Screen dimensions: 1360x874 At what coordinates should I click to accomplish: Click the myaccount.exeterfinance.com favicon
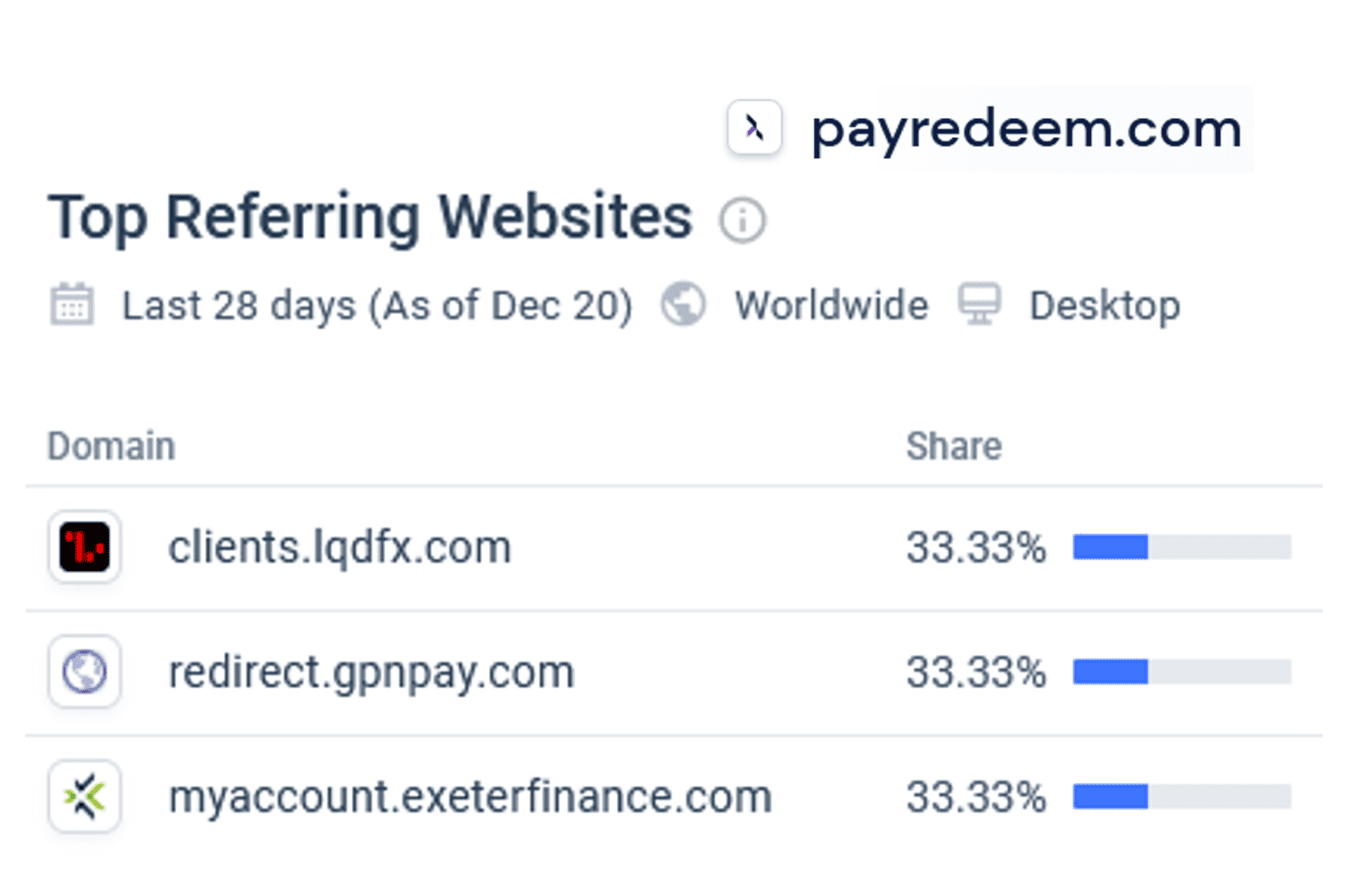tap(84, 797)
